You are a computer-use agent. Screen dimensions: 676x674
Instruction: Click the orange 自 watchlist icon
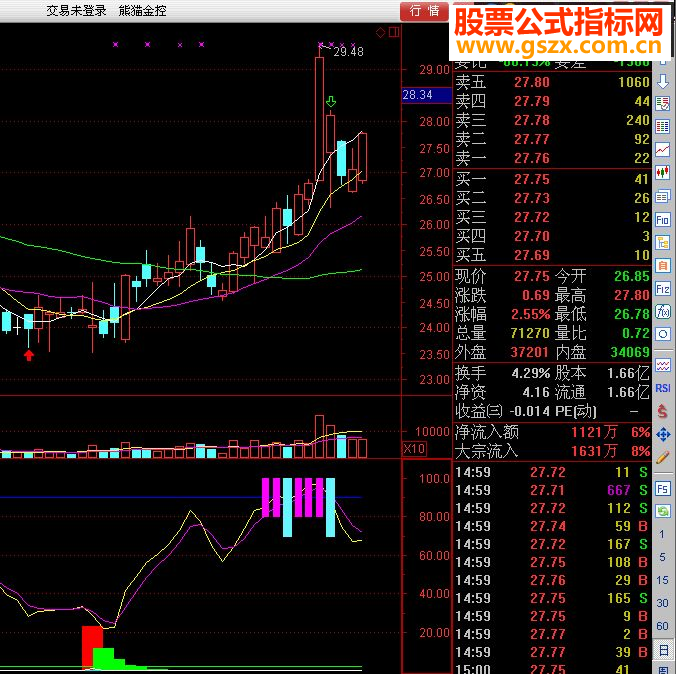click(663, 265)
